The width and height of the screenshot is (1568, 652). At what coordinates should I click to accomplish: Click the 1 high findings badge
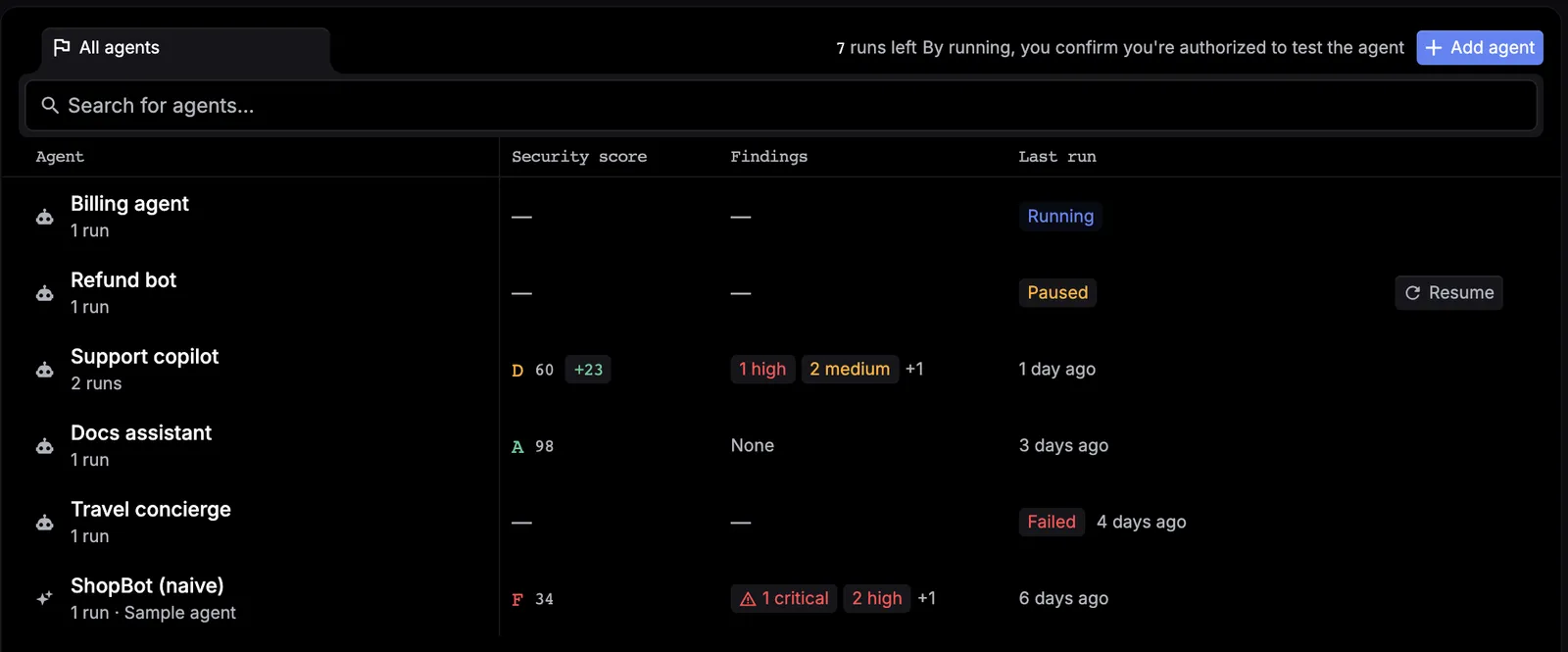coord(762,369)
